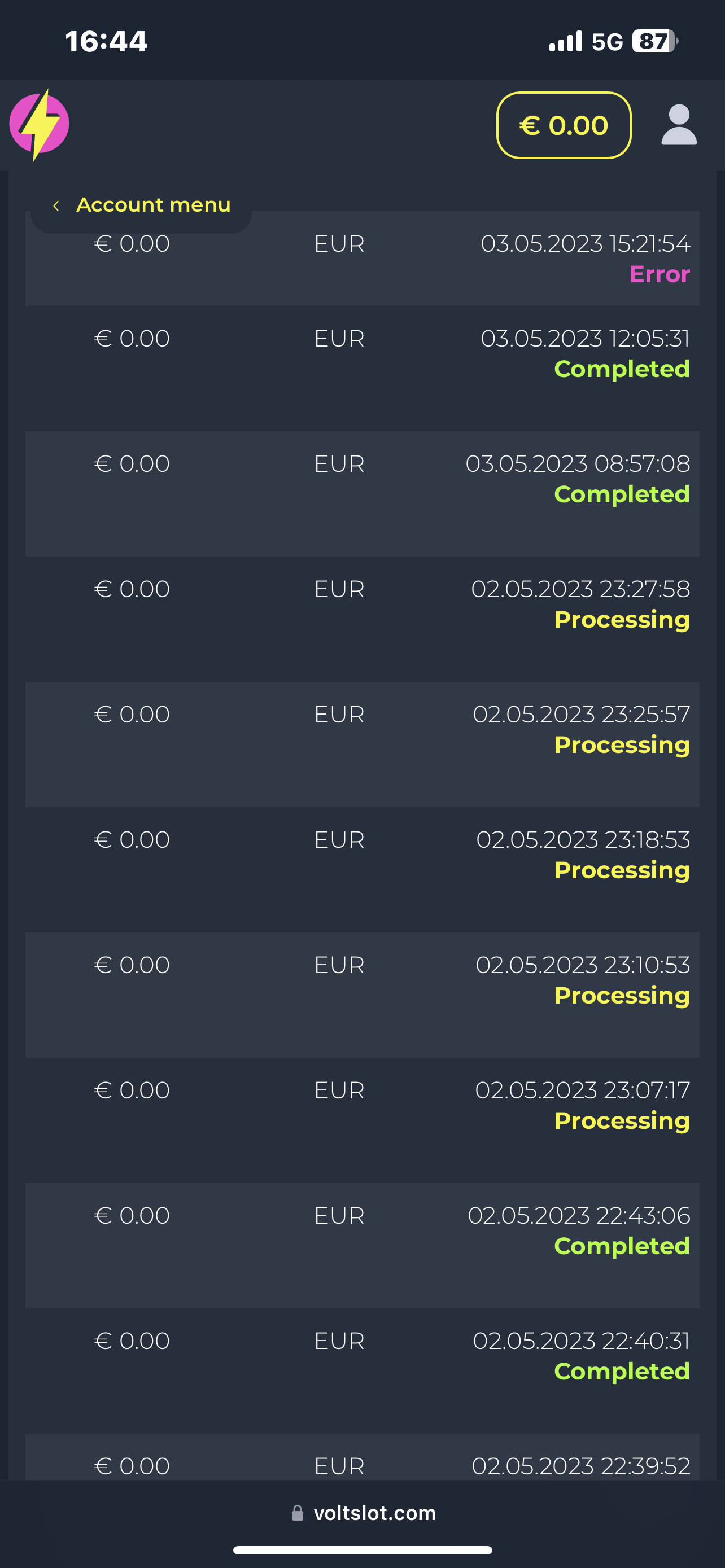Tap Processing status at 23:18:53
This screenshot has width=725, height=1568.
pos(622,870)
